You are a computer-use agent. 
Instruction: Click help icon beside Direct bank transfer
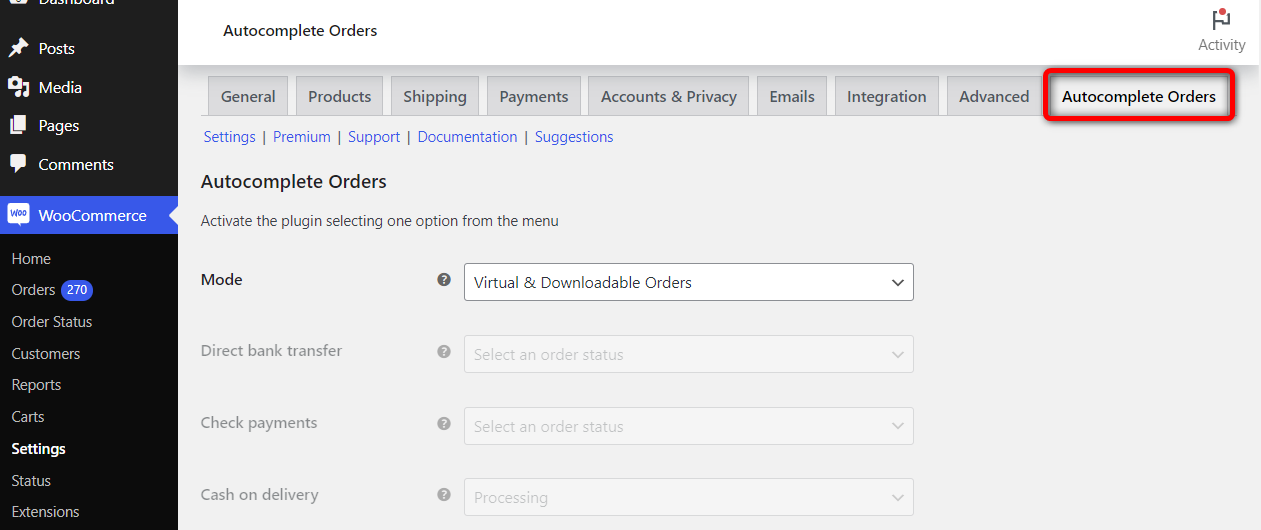tap(444, 351)
